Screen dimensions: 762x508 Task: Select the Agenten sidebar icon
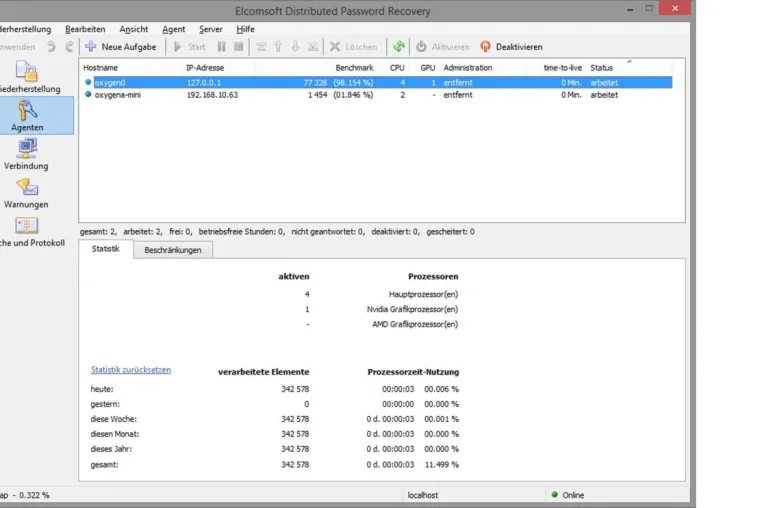[x=27, y=115]
